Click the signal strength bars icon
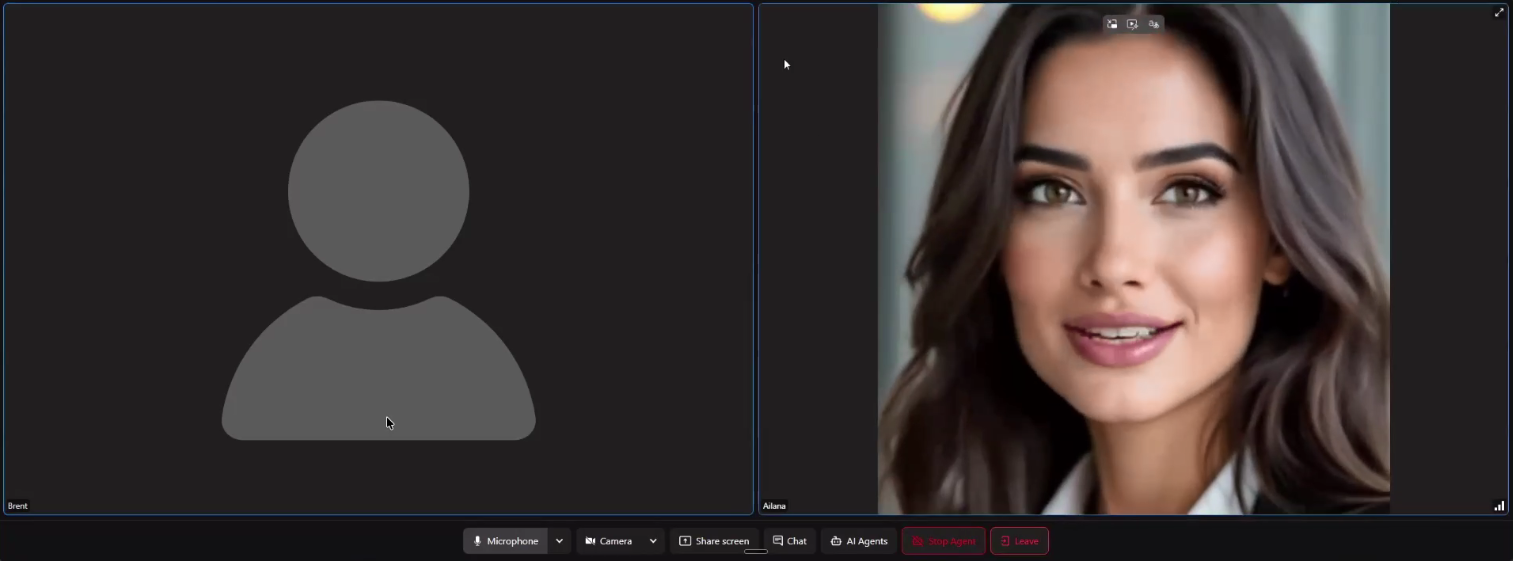Viewport: 1513px width, 561px height. 1498,506
